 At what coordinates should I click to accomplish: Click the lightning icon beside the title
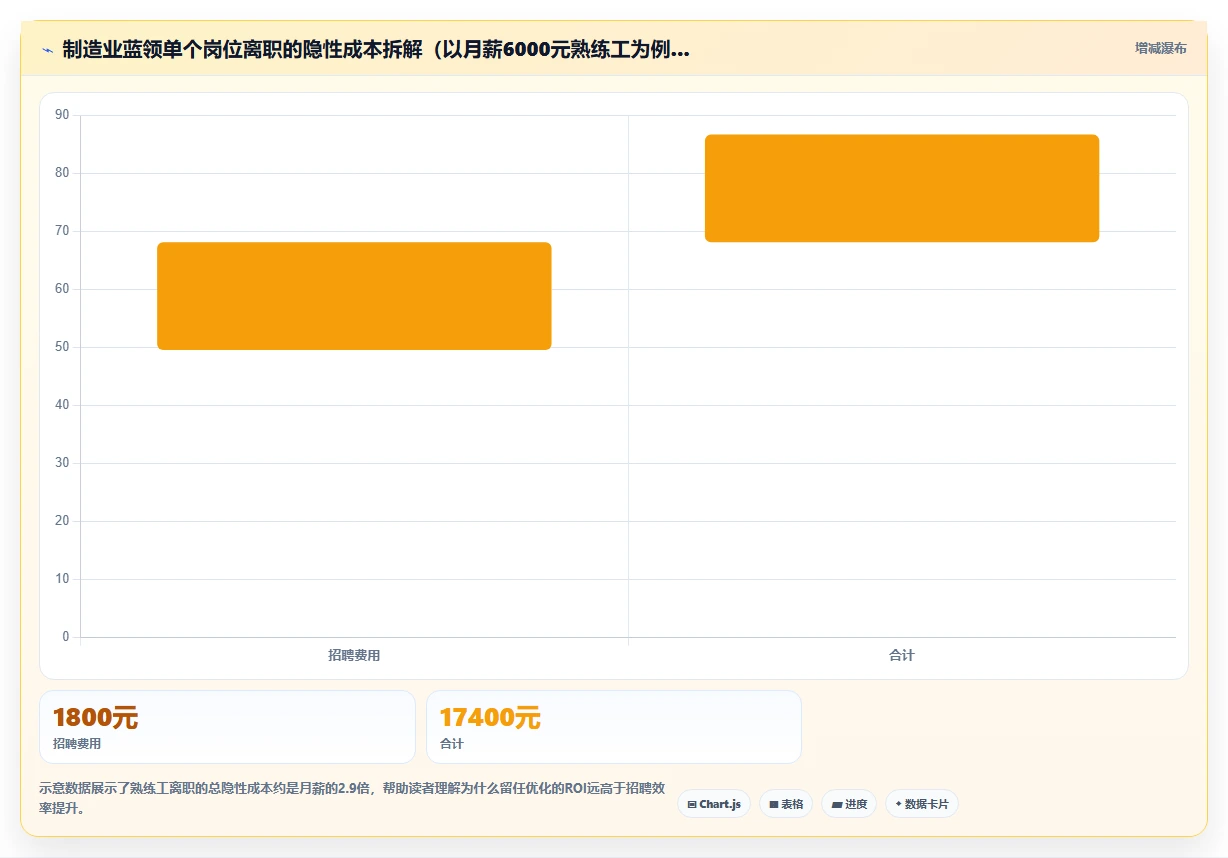pyautogui.click(x=47, y=50)
